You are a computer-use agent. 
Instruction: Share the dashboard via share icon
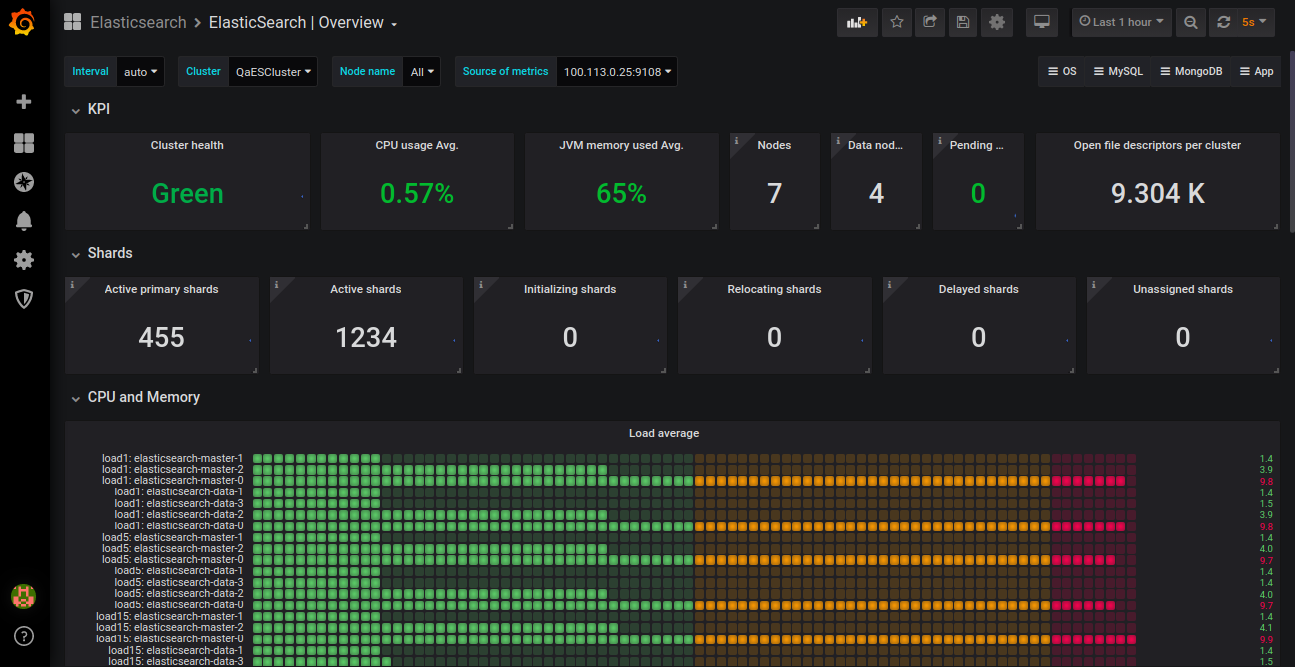click(930, 22)
